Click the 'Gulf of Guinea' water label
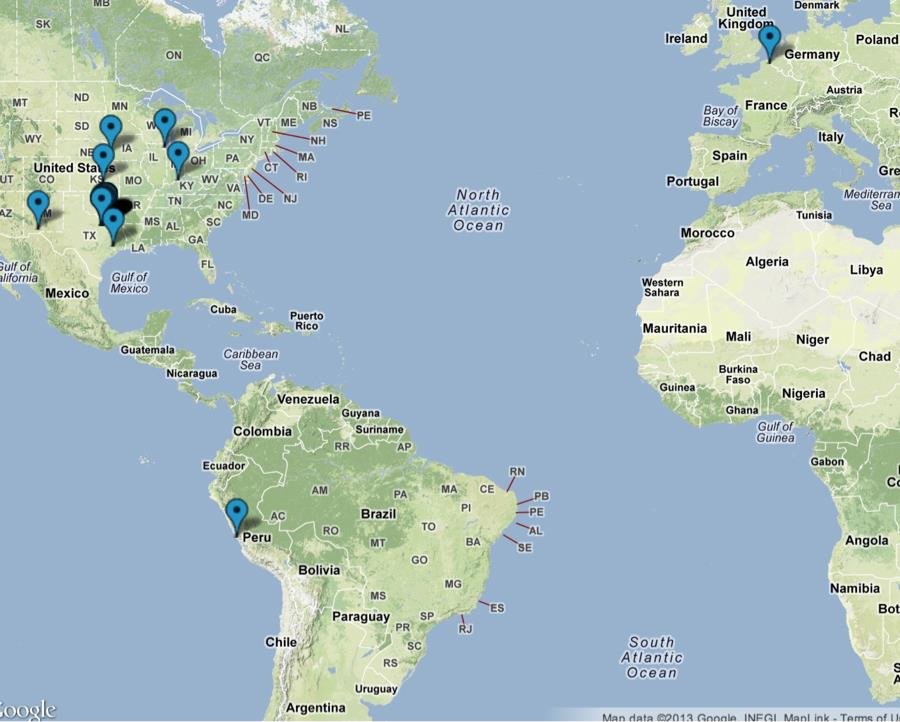The width and height of the screenshot is (900, 722). [775, 432]
